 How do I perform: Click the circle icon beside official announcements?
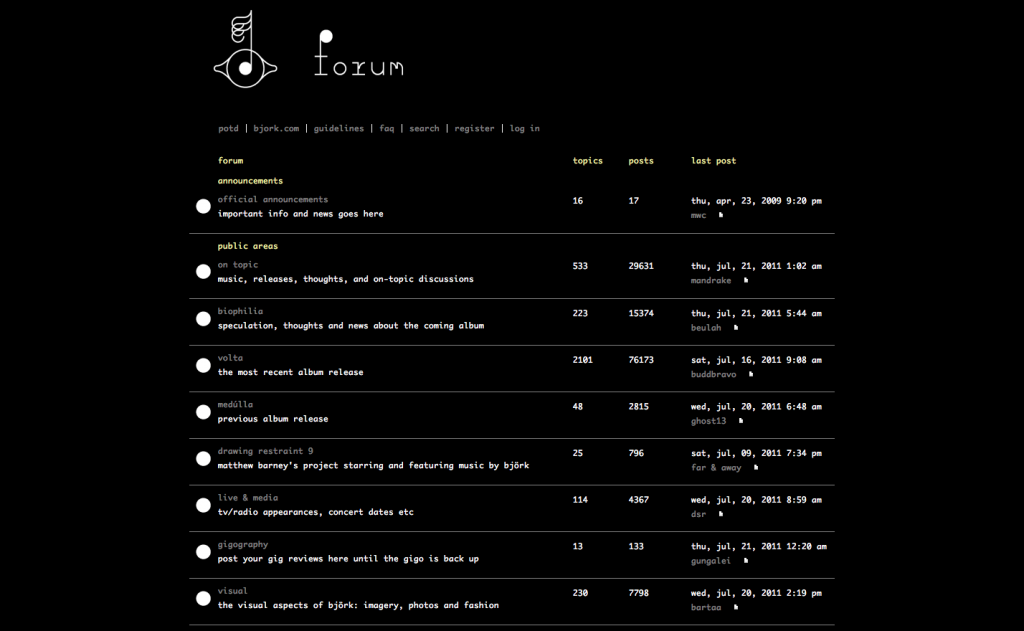tap(203, 206)
